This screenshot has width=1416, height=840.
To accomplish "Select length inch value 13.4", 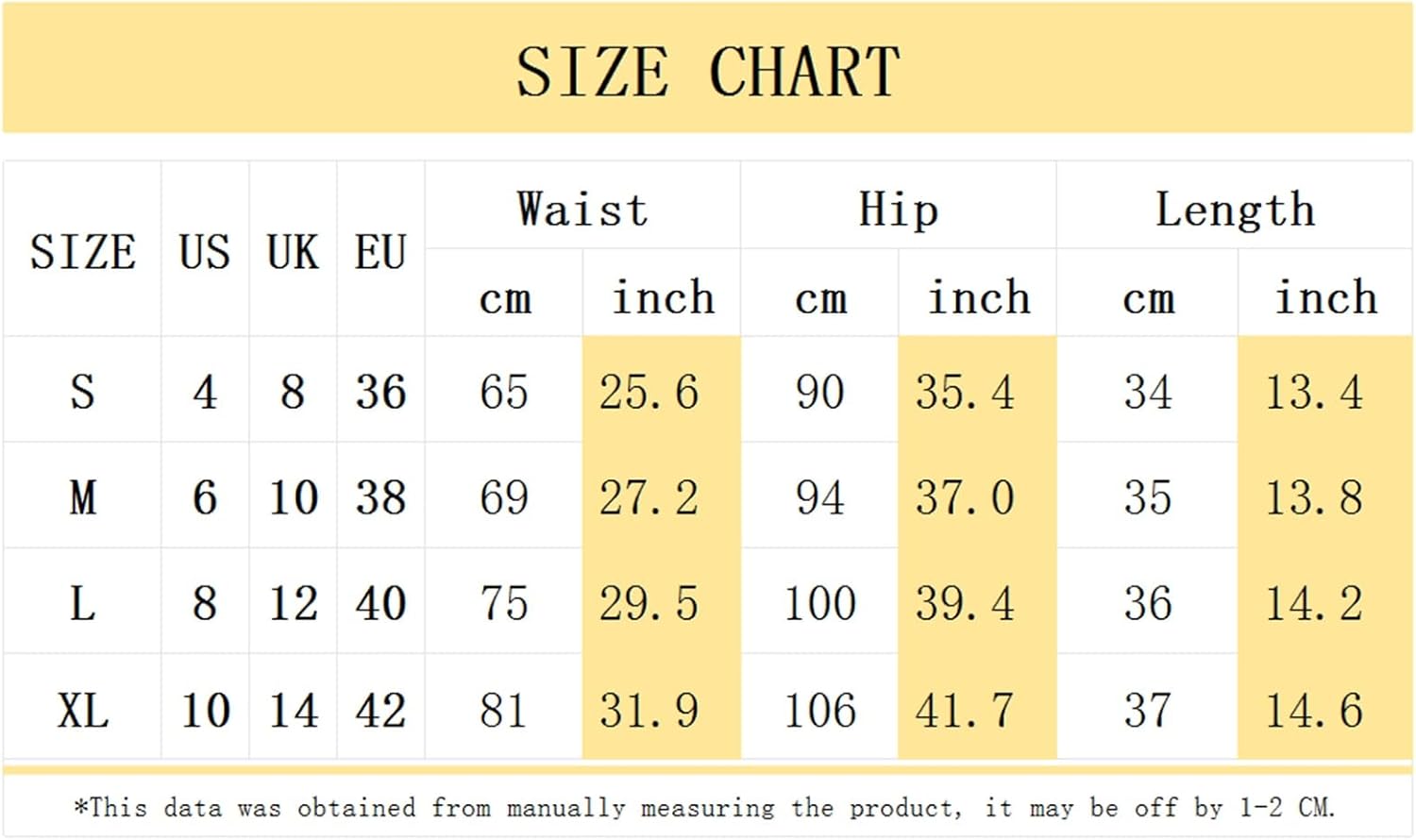I will [1314, 392].
